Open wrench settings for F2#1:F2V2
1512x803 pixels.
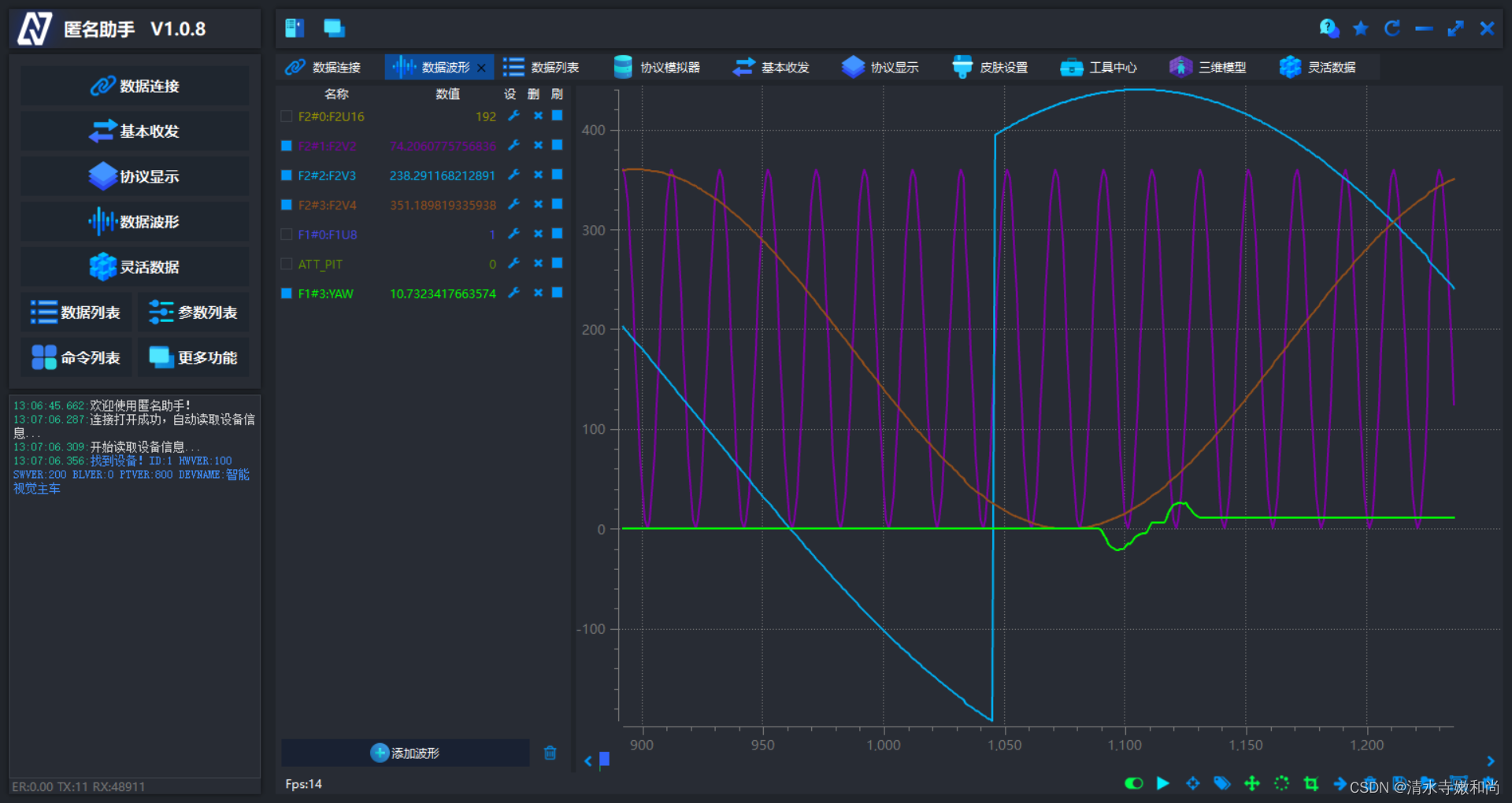coord(513,145)
